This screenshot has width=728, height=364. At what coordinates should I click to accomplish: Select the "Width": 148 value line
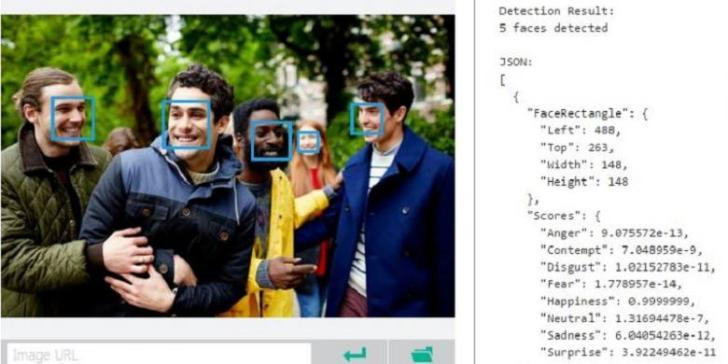[584, 164]
